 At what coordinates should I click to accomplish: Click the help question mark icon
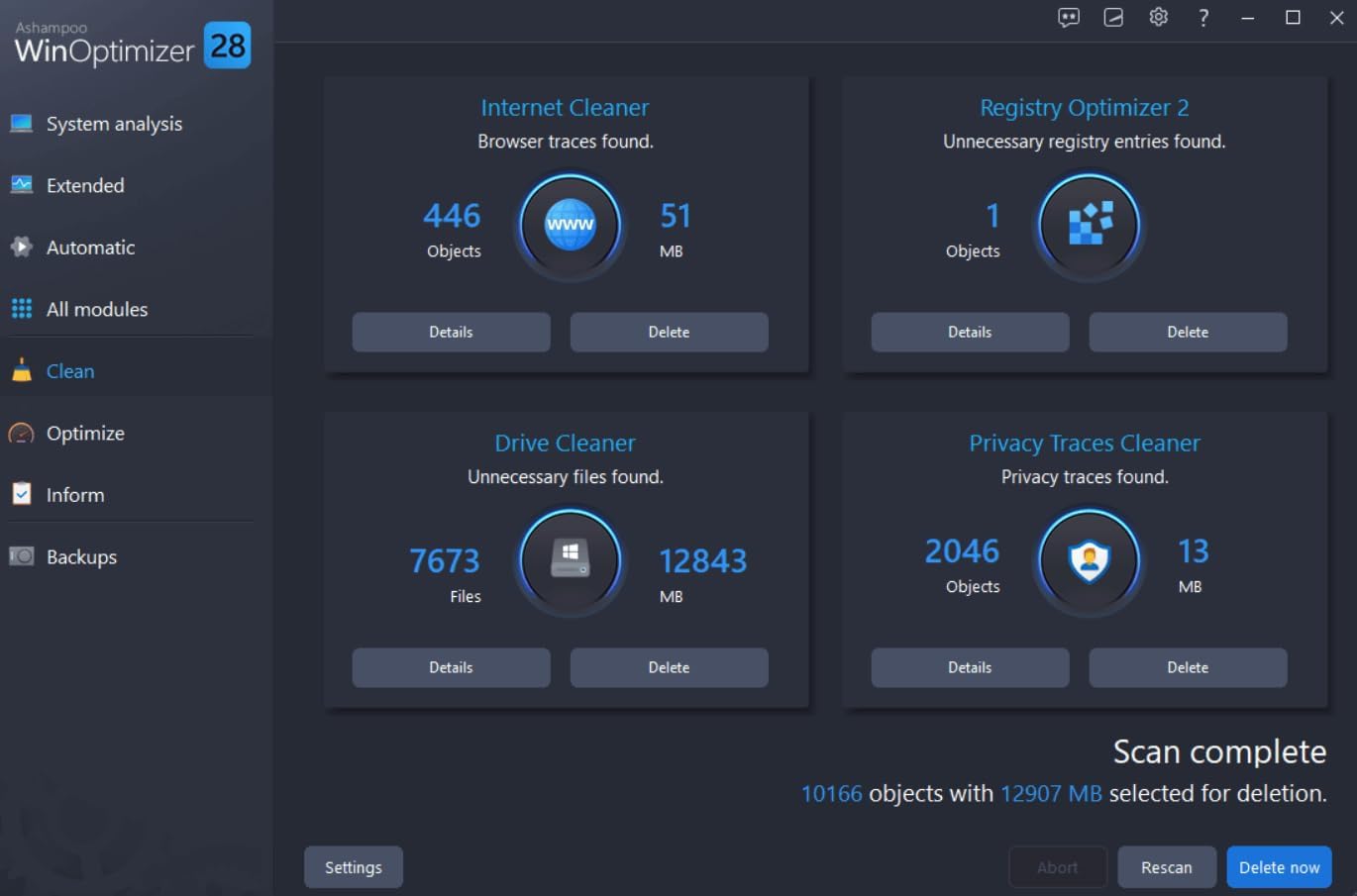click(x=1202, y=17)
